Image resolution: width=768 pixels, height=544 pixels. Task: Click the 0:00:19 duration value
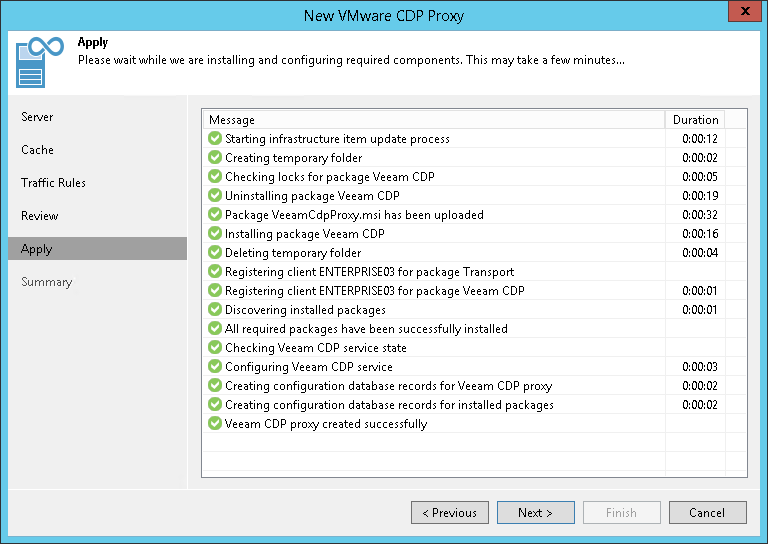click(x=700, y=196)
